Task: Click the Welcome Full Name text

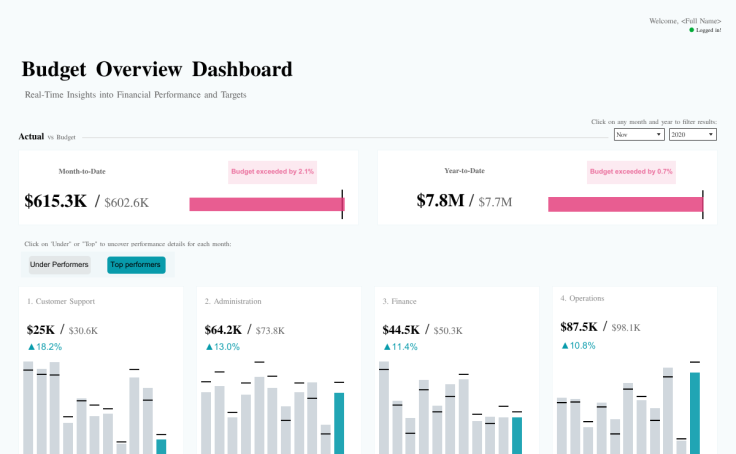Action: tap(685, 21)
